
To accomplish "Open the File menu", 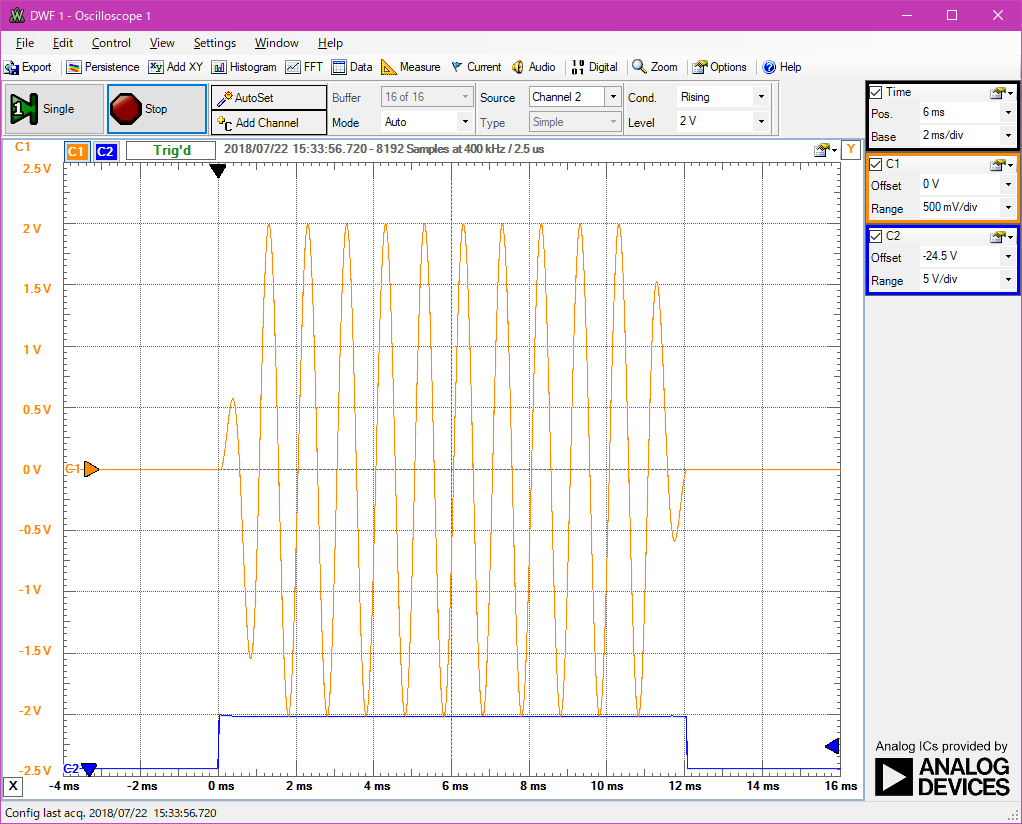I will tap(25, 43).
